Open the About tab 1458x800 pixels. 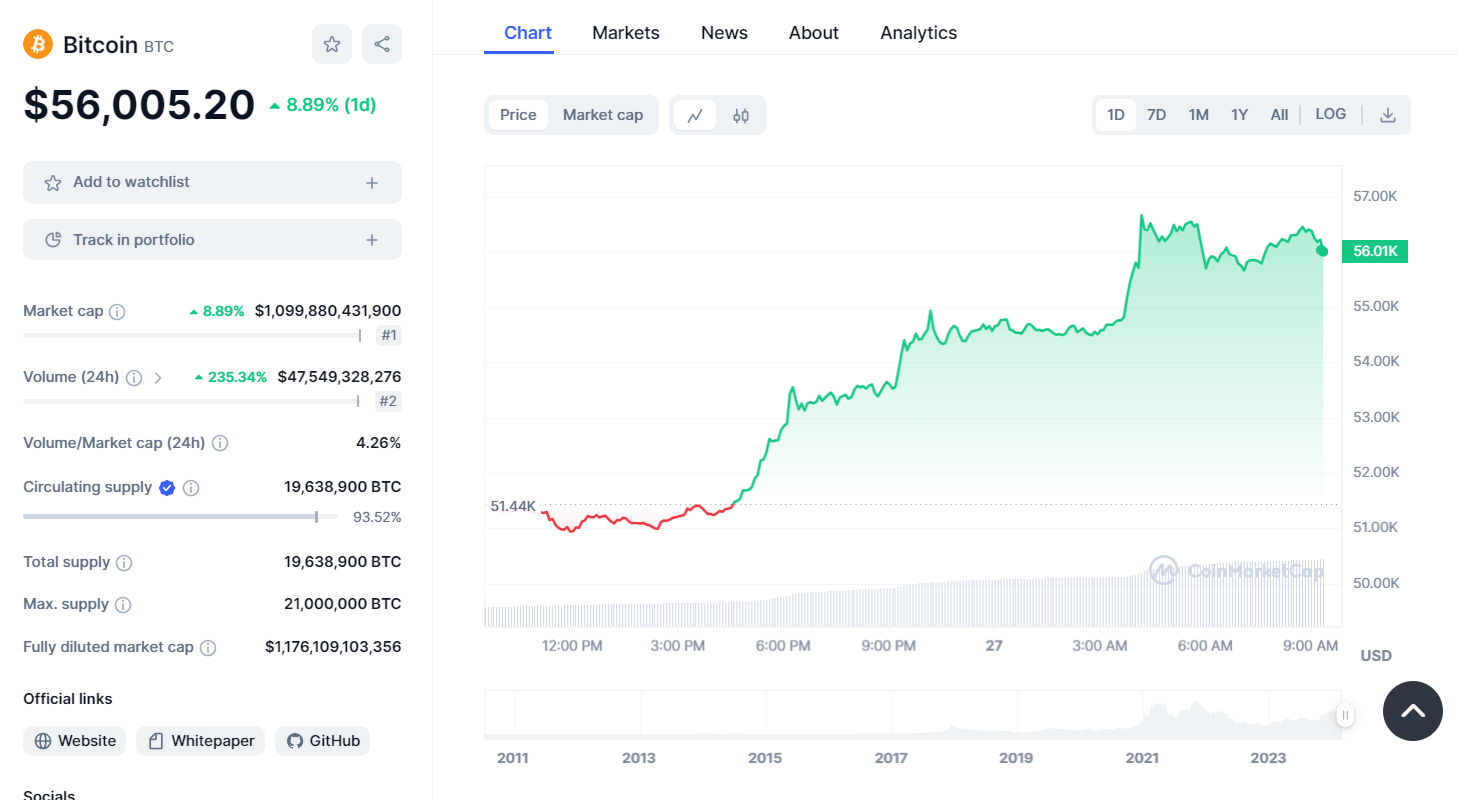[x=814, y=33]
